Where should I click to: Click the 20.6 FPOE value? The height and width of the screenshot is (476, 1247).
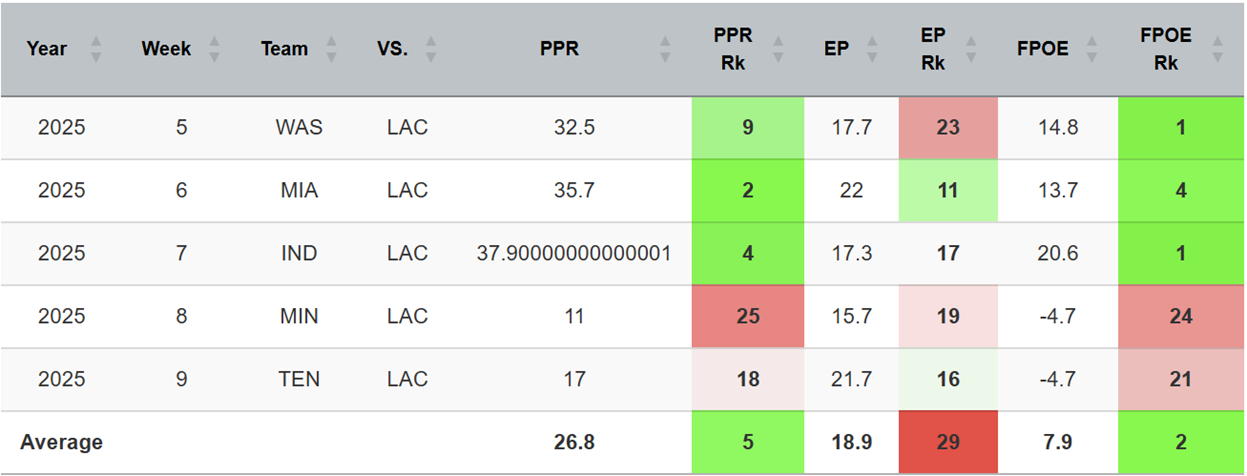[x=1057, y=253]
